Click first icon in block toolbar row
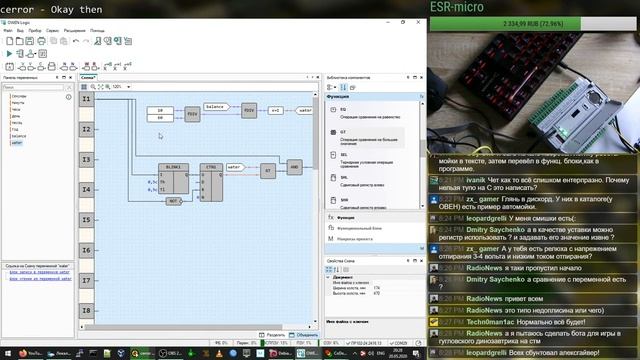 tap(9, 67)
